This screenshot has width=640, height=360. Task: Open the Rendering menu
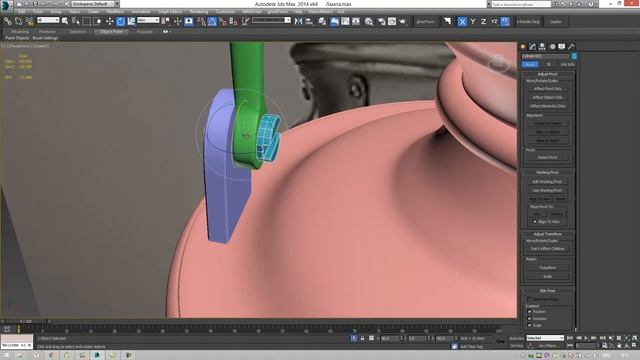click(199, 12)
